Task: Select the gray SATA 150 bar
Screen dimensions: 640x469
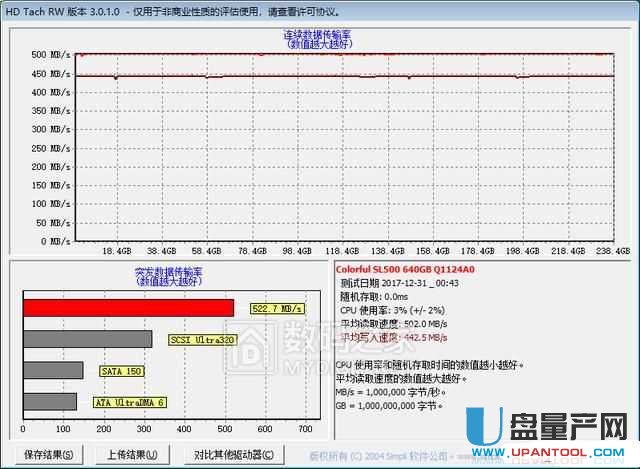Action: pyautogui.click(x=53, y=370)
